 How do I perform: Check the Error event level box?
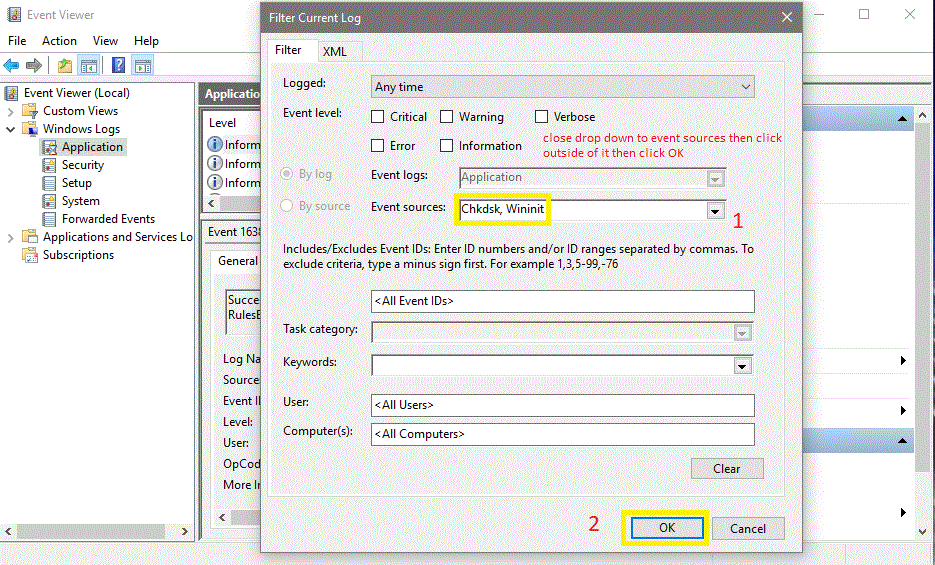(377, 145)
